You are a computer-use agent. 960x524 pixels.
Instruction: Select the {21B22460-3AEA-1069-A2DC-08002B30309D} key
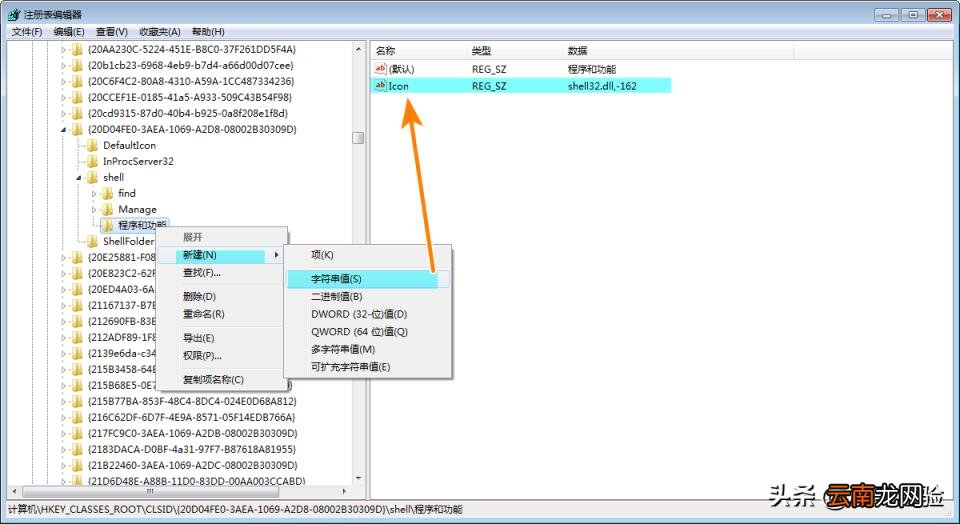pos(192,465)
